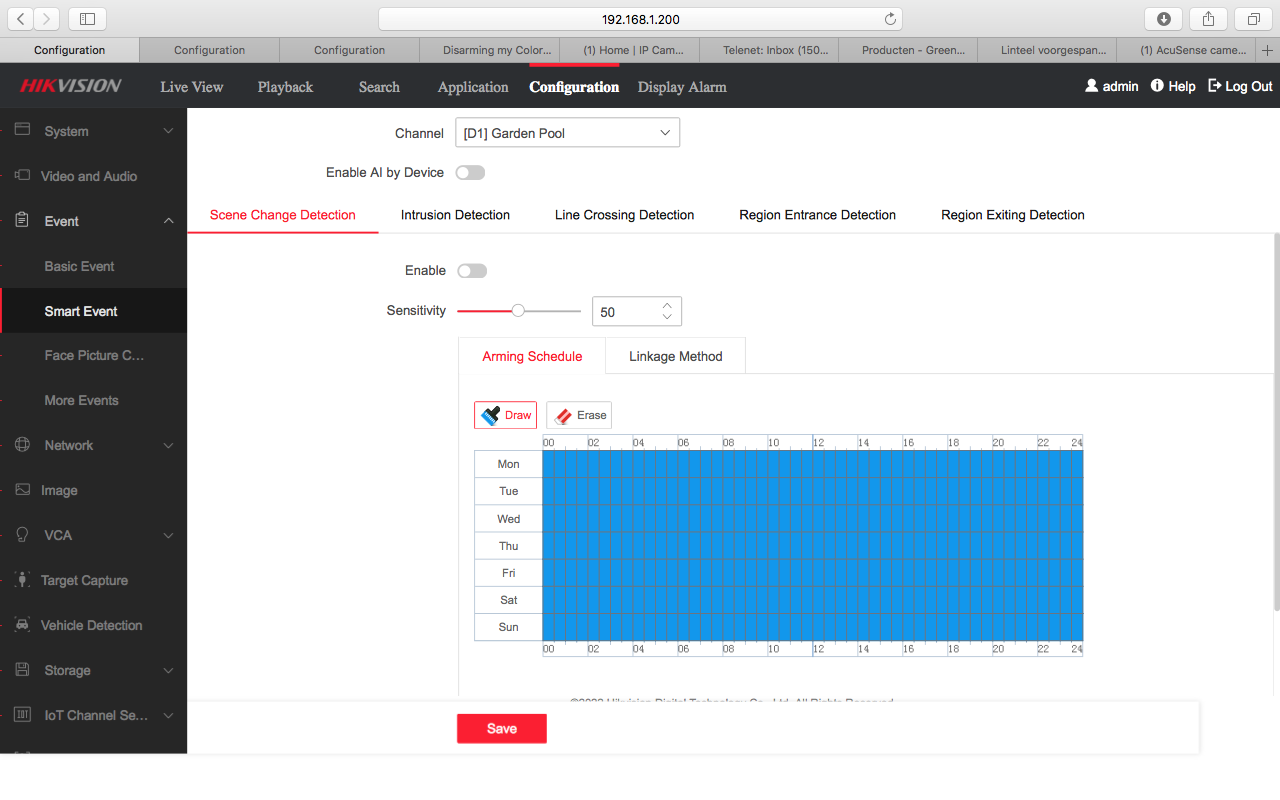Click the Sensitivity slider handle

(x=518, y=311)
